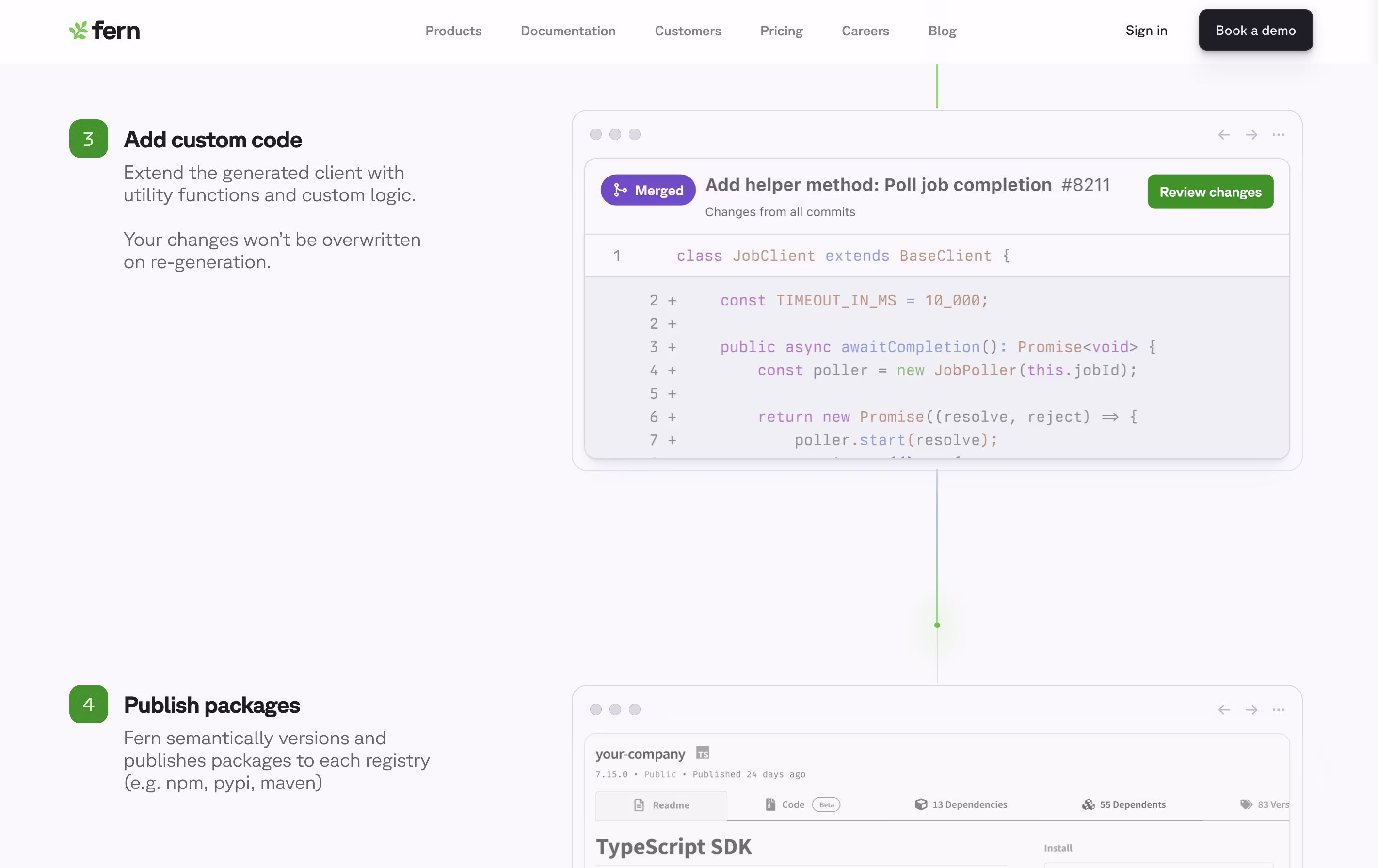Click the return new Promise line
1378x868 pixels.
tap(946, 417)
